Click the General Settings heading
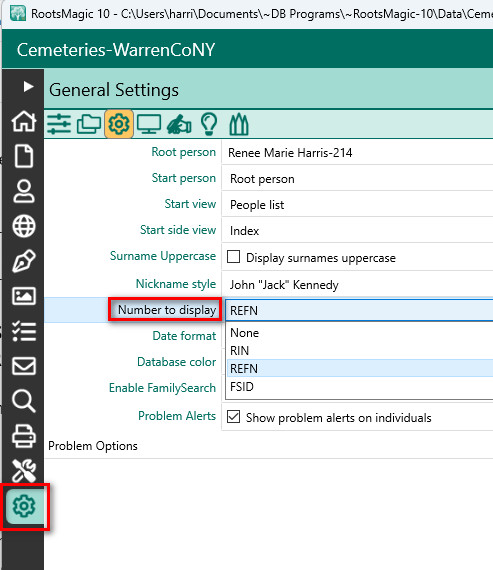The height and width of the screenshot is (570, 493). 114,90
